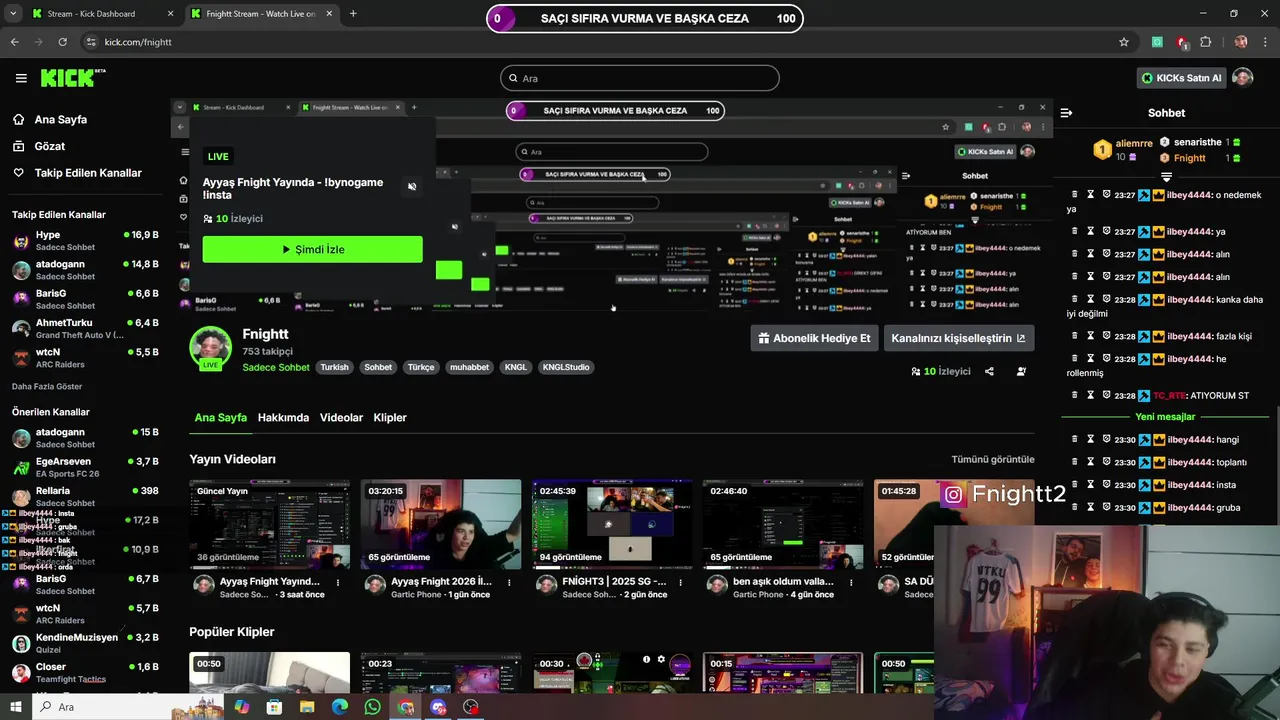This screenshot has height=720, width=1280.
Task: Open Windows Start menu
Action: (15, 707)
